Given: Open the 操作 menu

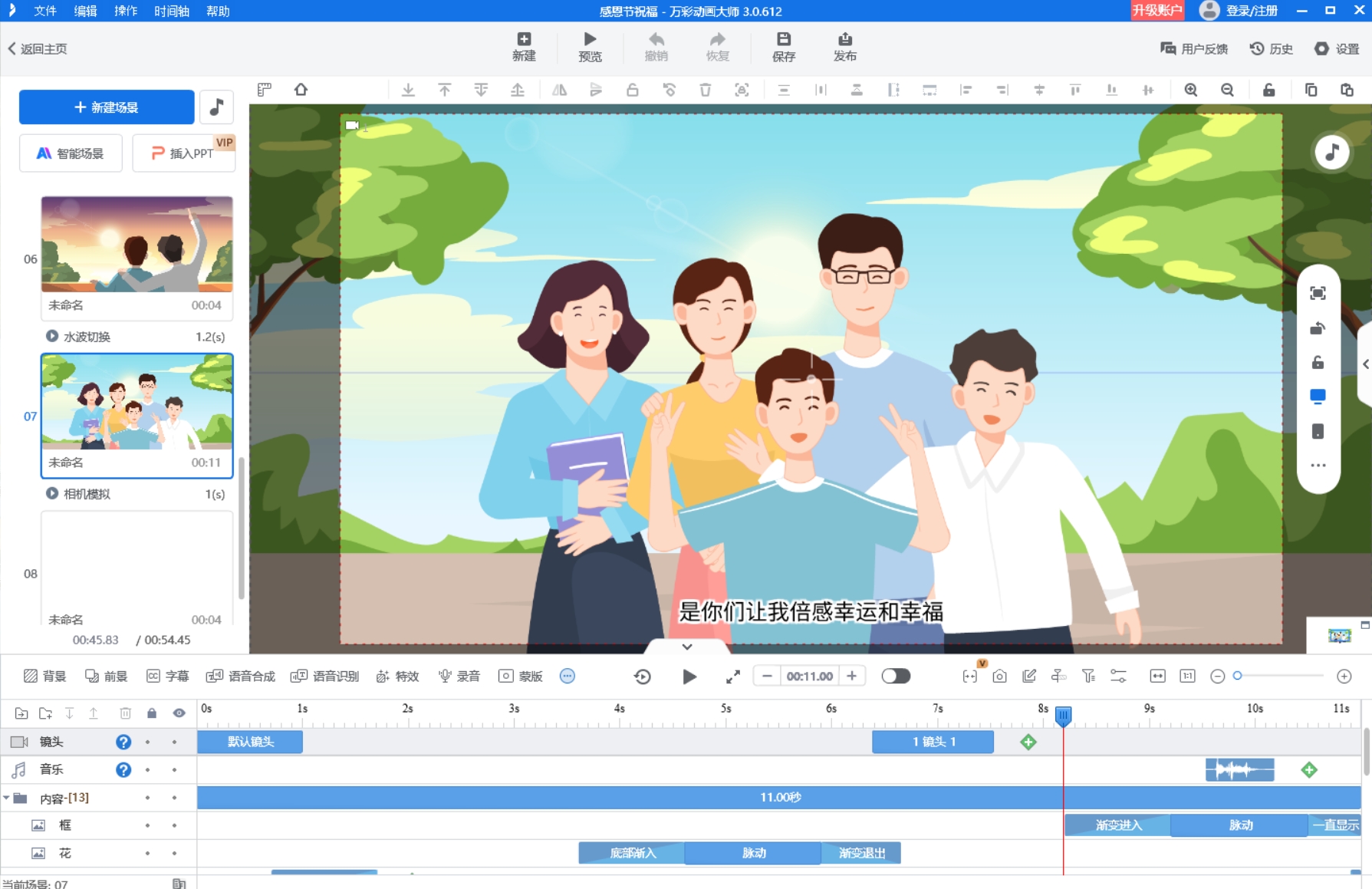Looking at the screenshot, I should point(126,11).
